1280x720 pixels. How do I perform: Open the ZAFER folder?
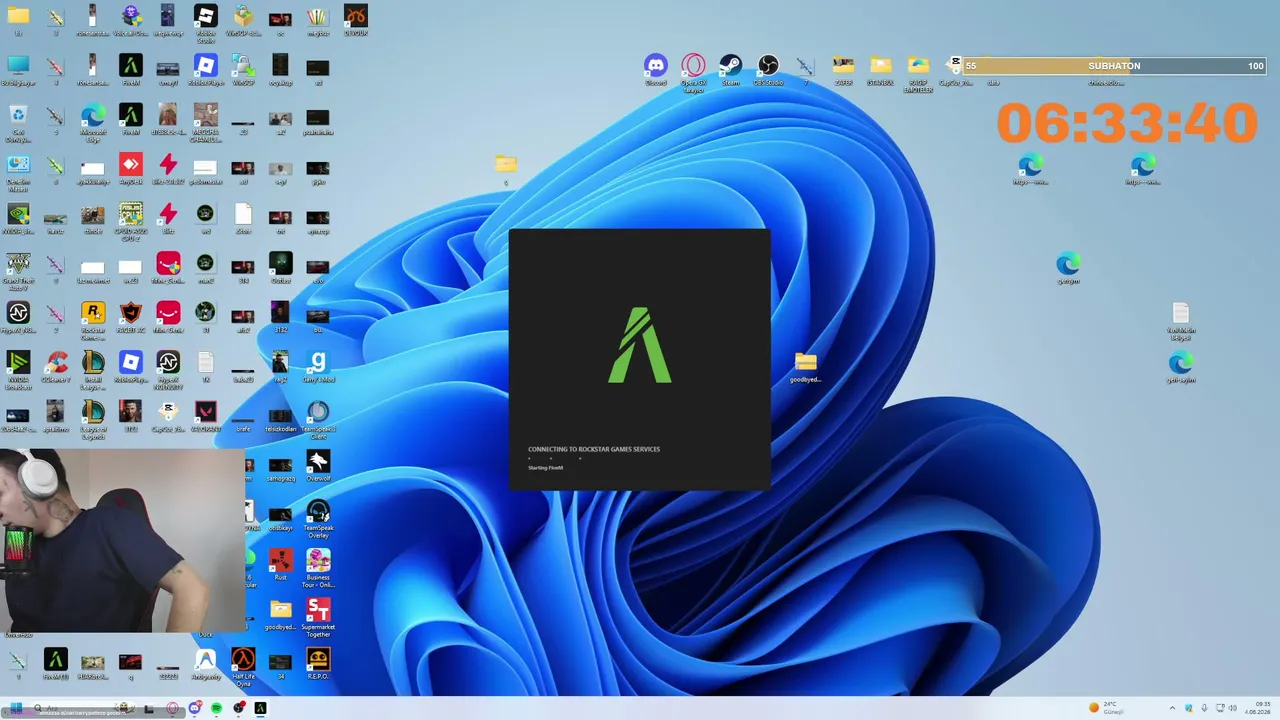pos(843,70)
